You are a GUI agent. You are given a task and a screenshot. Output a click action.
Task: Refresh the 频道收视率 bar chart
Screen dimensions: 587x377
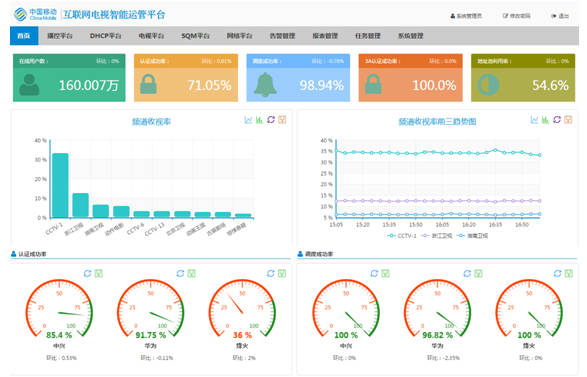[271, 120]
